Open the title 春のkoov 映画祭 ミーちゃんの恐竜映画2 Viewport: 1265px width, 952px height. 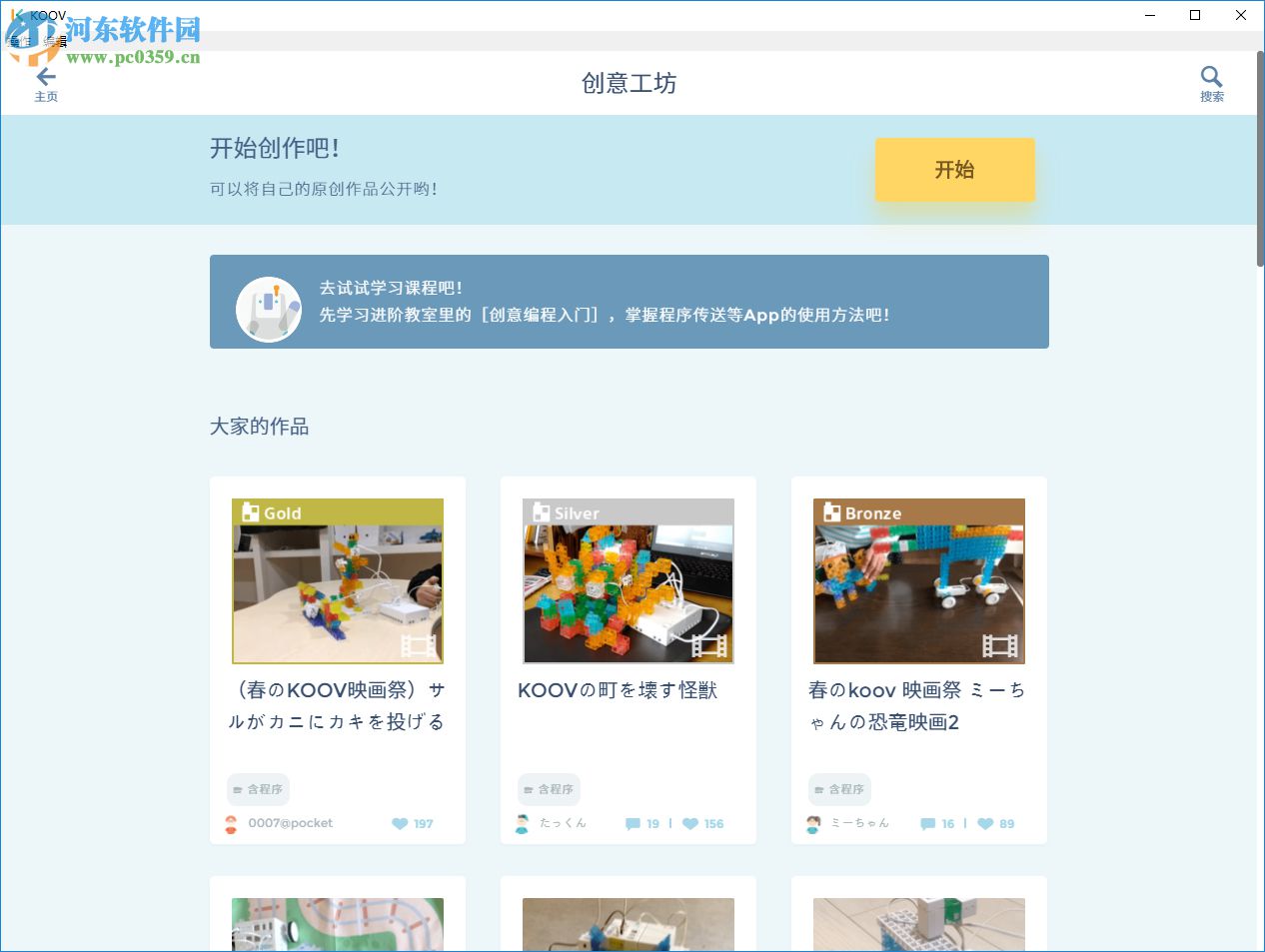pyautogui.click(x=917, y=705)
